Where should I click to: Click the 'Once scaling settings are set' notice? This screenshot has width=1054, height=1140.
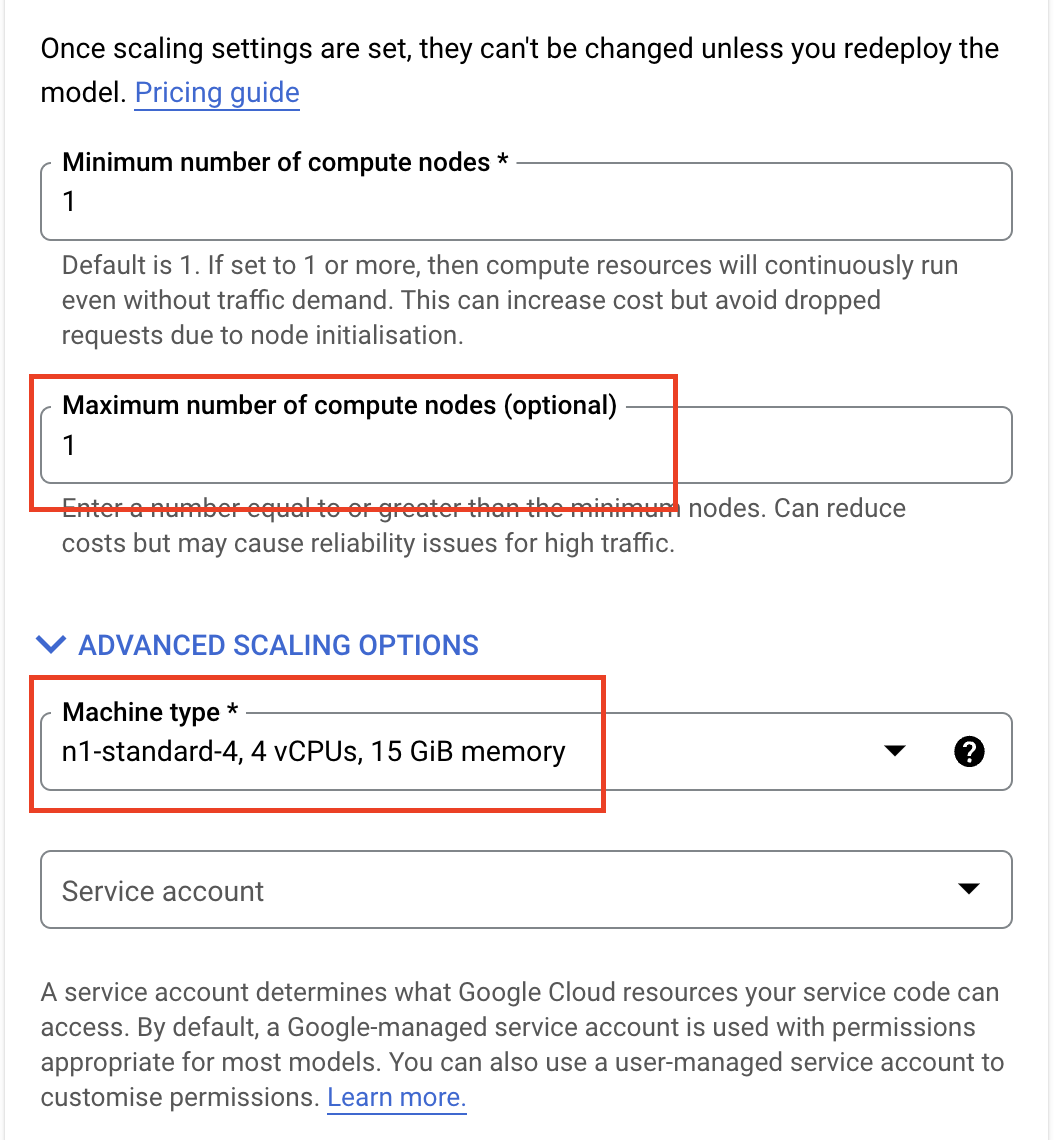tap(520, 49)
